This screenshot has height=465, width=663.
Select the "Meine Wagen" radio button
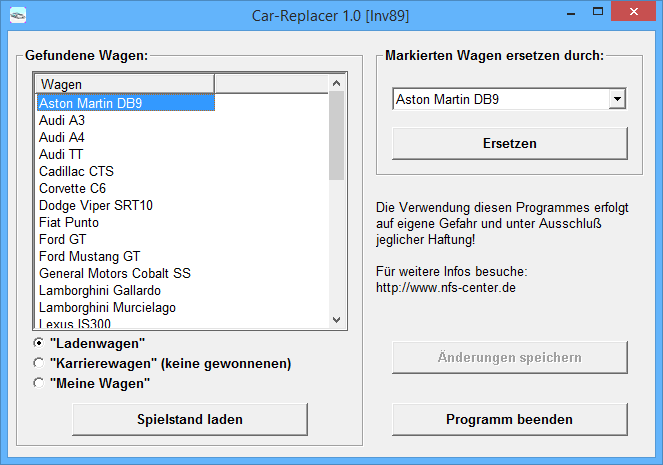tap(39, 383)
